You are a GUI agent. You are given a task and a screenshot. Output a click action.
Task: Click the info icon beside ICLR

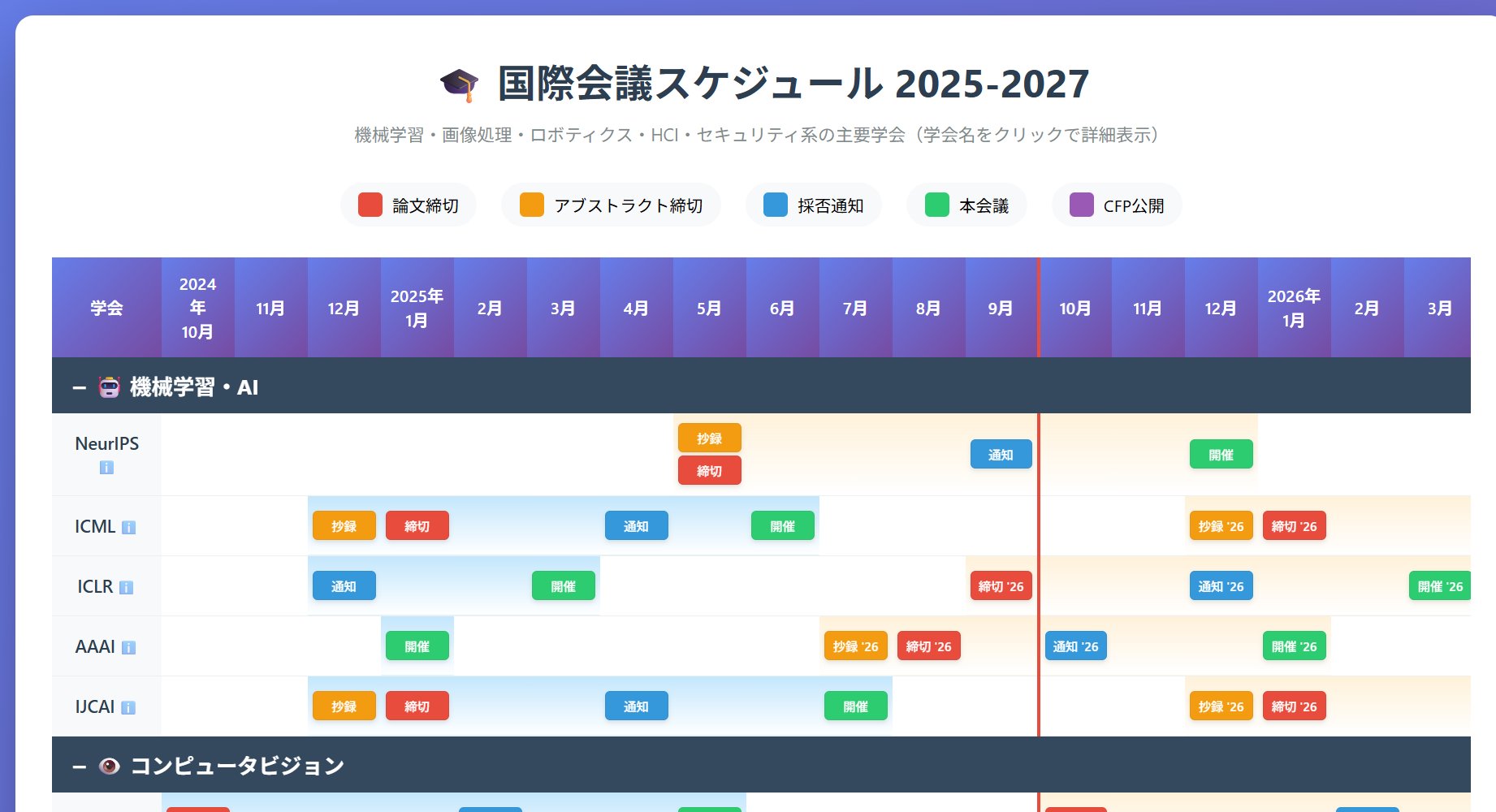(x=126, y=588)
